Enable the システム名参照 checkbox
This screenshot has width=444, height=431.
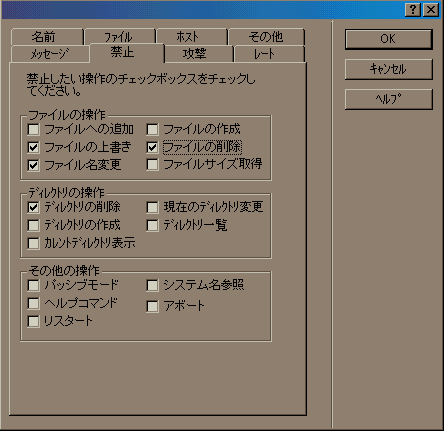pyautogui.click(x=152, y=285)
